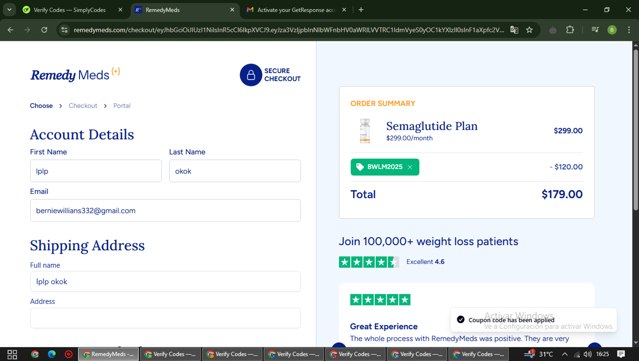
Task: Click the Trustpilot rating stars beside Excellent
Action: click(x=369, y=262)
